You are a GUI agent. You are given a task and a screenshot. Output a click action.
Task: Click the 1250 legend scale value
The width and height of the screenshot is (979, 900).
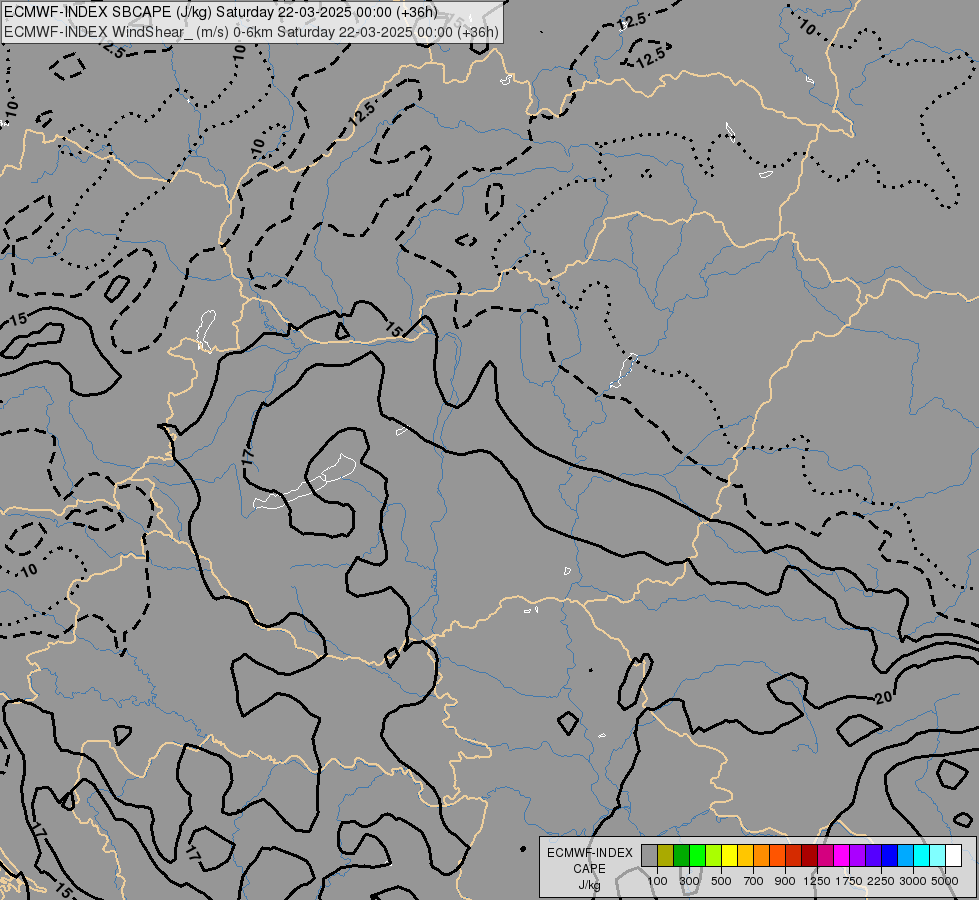pyautogui.click(x=817, y=881)
